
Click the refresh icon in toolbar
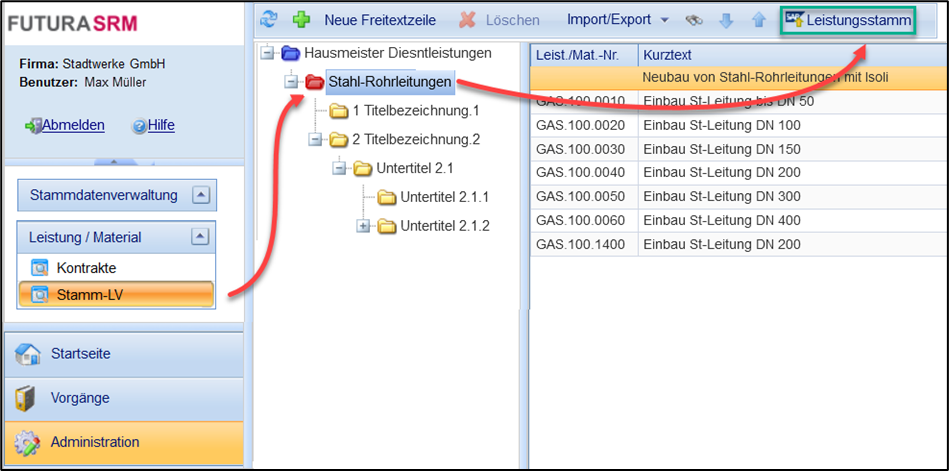pyautogui.click(x=268, y=20)
